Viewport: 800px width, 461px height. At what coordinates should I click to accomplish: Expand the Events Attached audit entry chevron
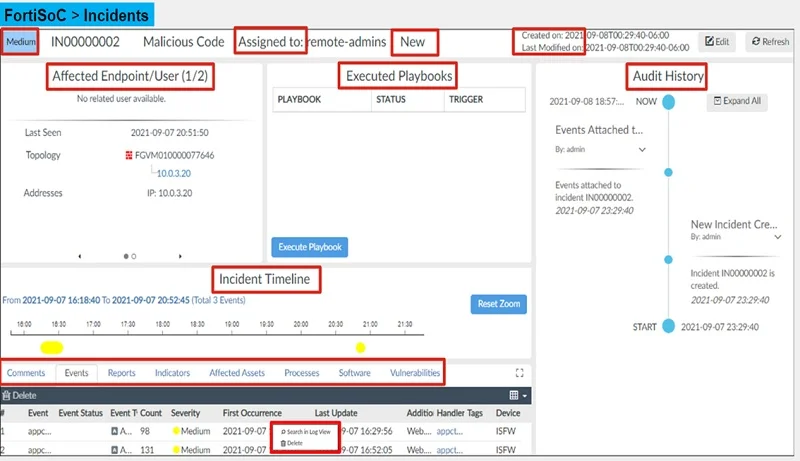[x=642, y=149]
